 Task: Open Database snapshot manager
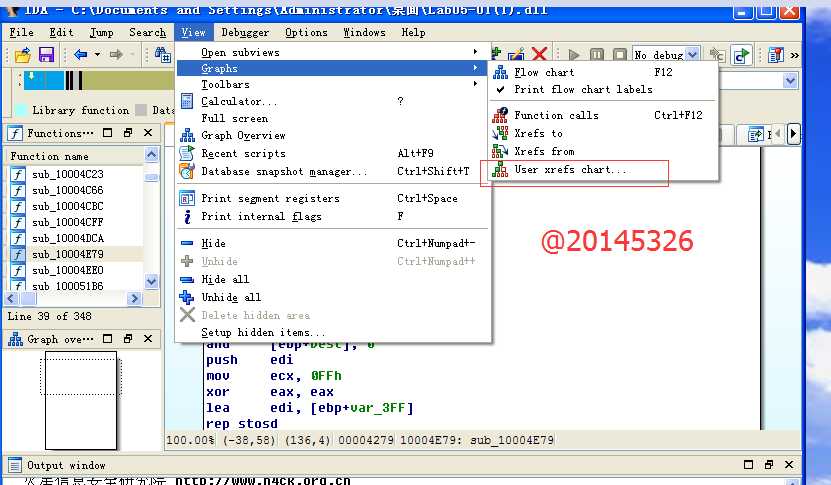point(333,171)
